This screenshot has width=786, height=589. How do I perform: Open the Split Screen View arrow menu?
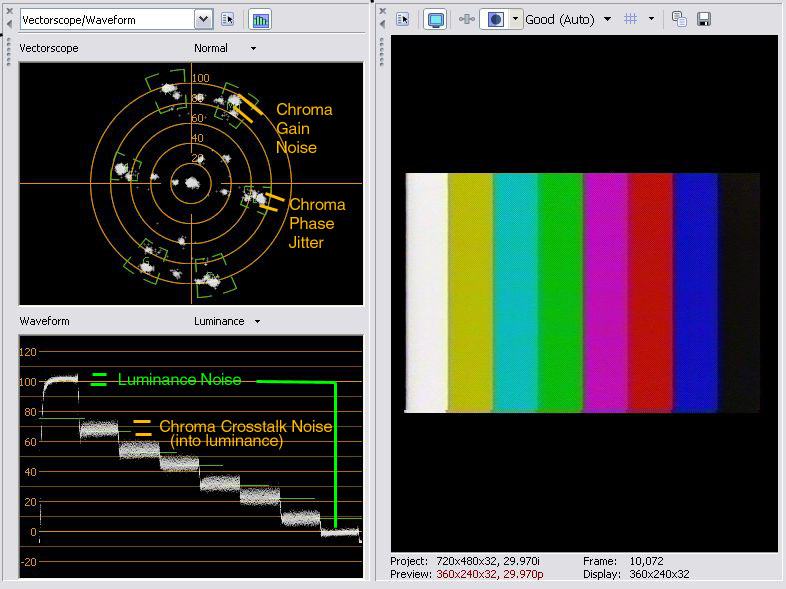[x=515, y=19]
